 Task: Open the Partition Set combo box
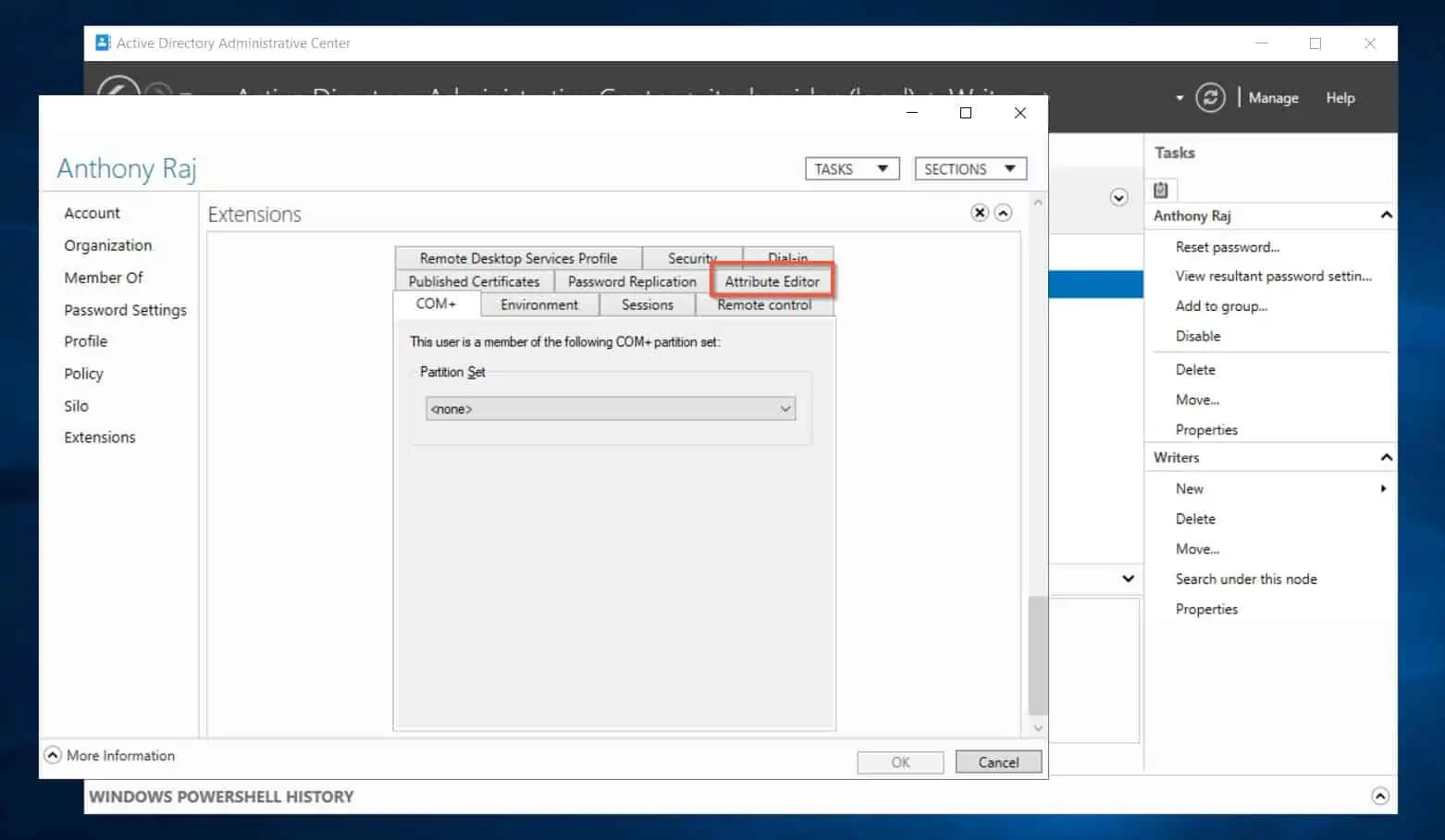(x=611, y=409)
